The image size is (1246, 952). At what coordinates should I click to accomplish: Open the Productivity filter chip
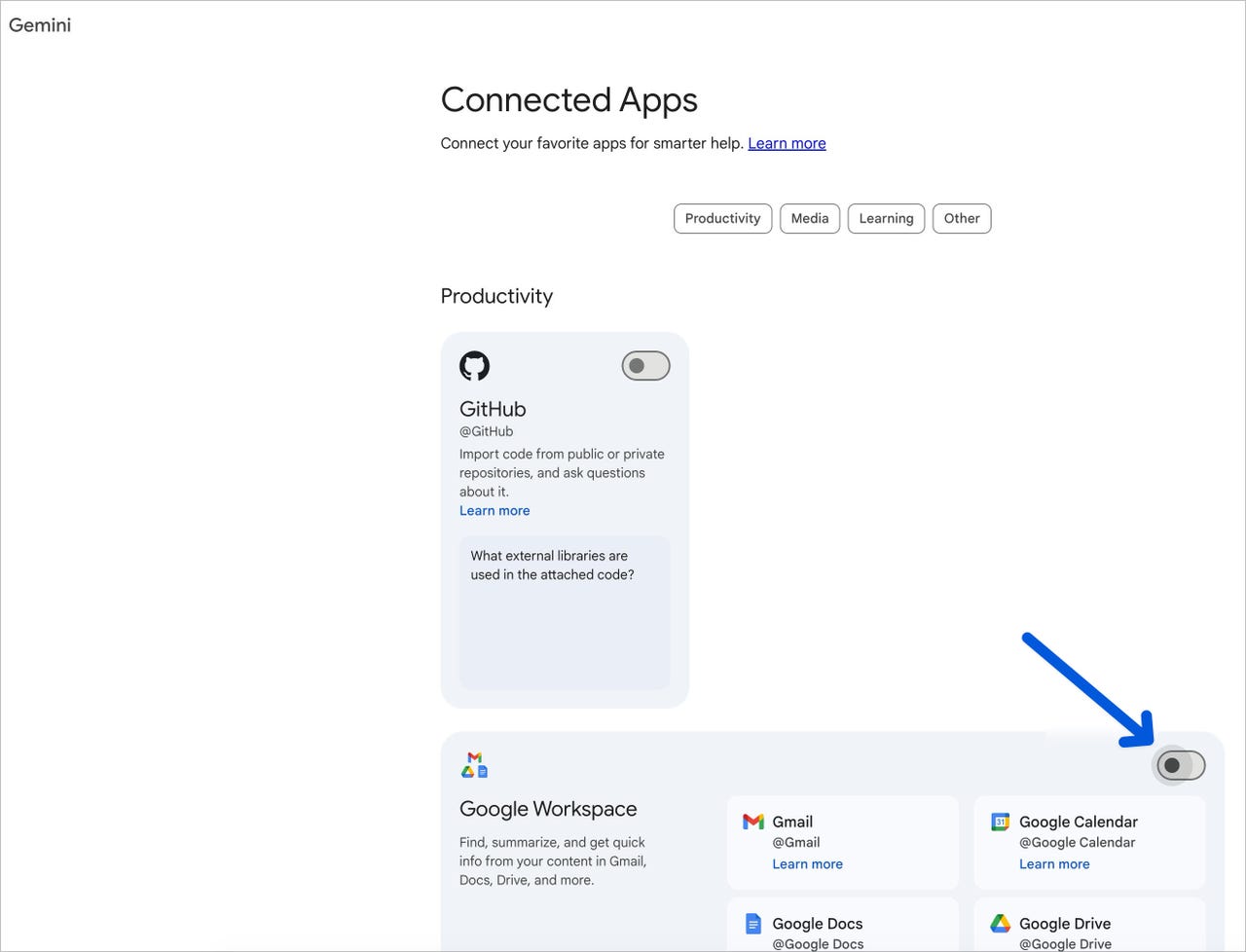[722, 218]
